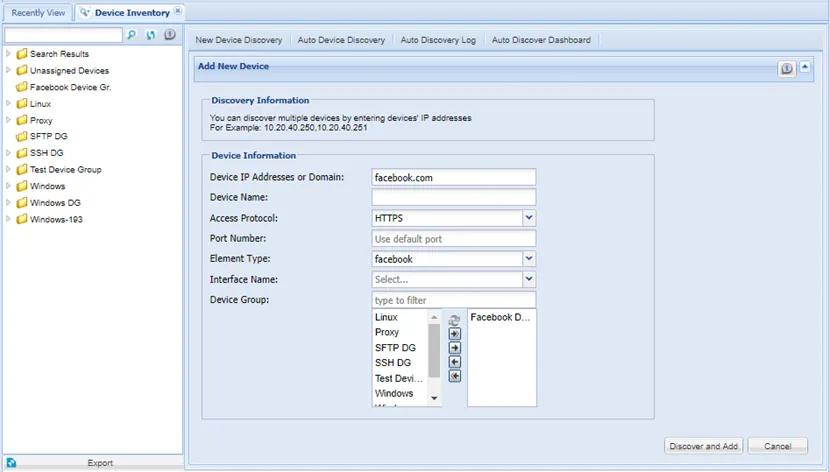Select the Windows folder label in tree
The width and height of the screenshot is (830, 472).
[x=48, y=186]
